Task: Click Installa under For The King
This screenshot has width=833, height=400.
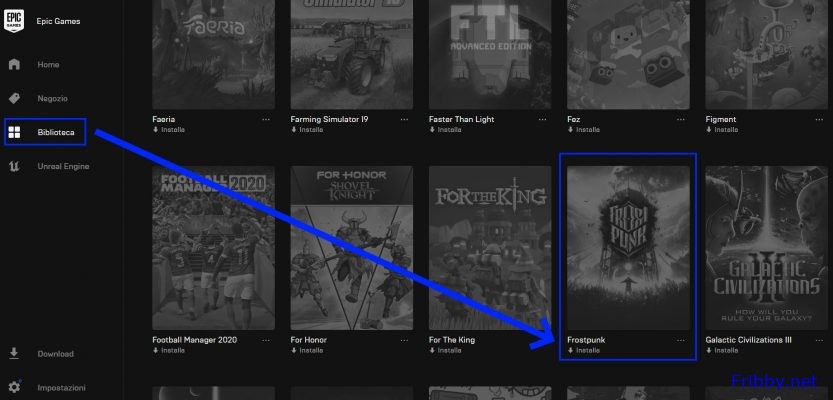Action: [x=445, y=351]
